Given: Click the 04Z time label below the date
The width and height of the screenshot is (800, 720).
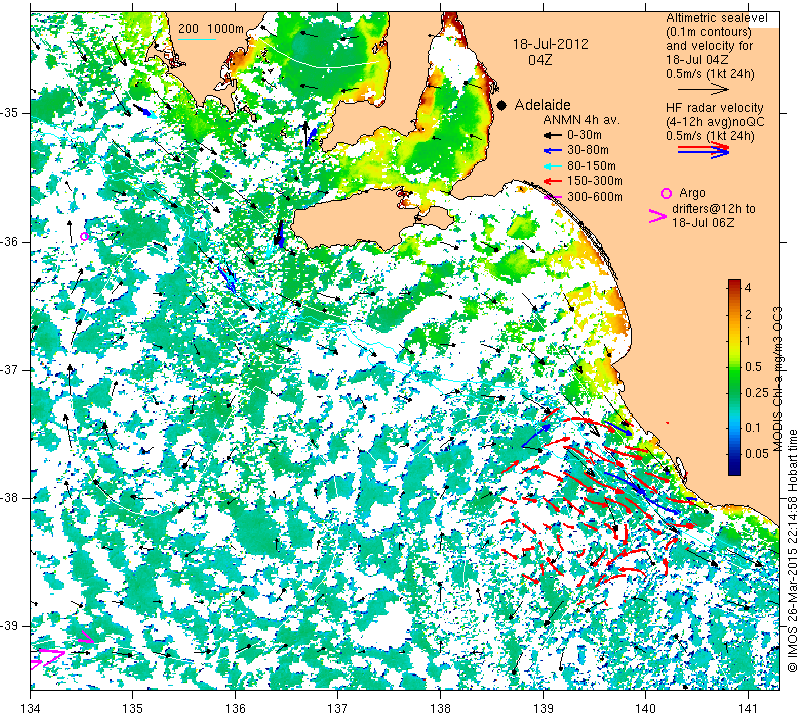Looking at the screenshot, I should click(540, 60).
